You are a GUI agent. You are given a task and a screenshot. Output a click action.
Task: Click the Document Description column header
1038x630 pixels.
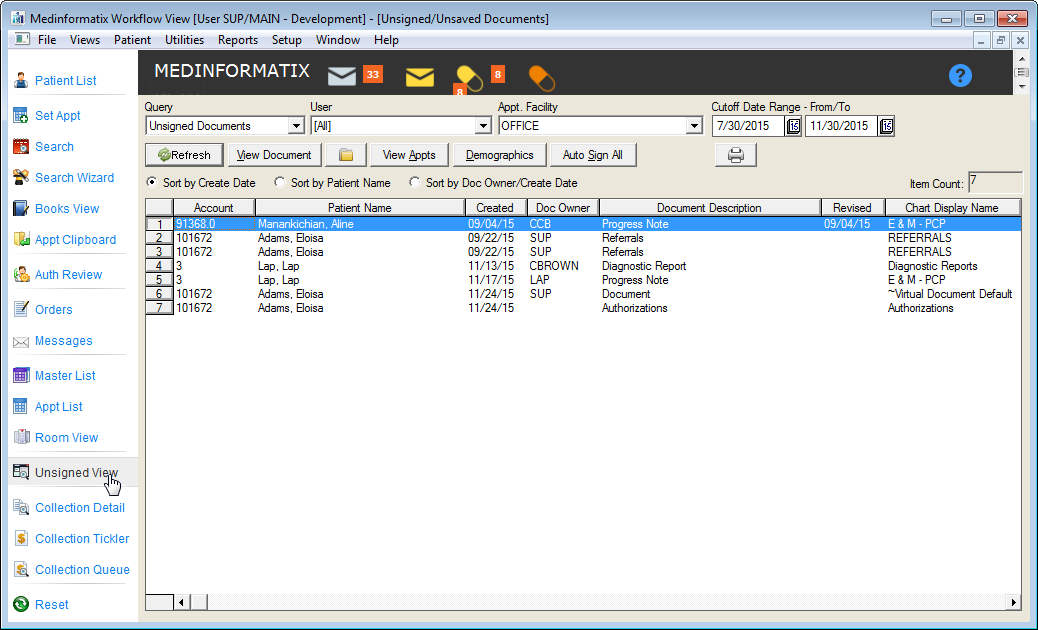pyautogui.click(x=709, y=208)
